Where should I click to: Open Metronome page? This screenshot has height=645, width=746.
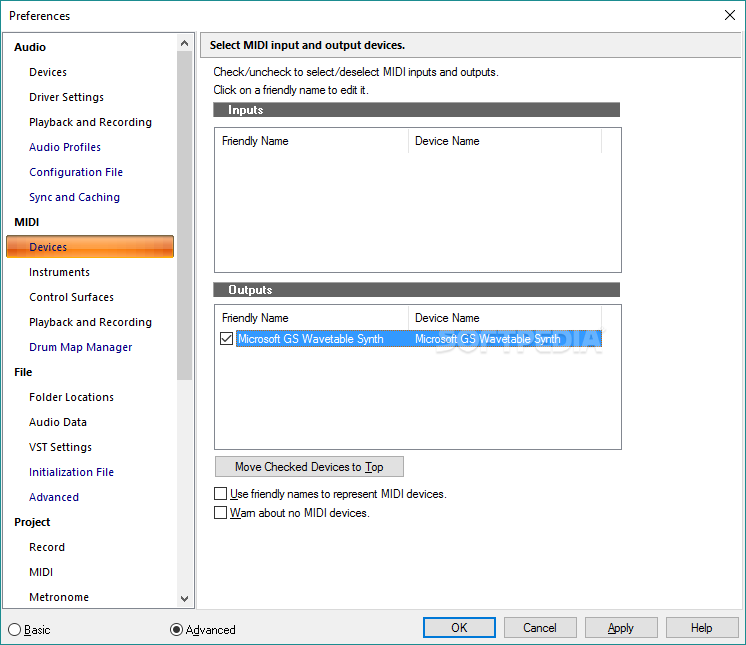coord(59,597)
